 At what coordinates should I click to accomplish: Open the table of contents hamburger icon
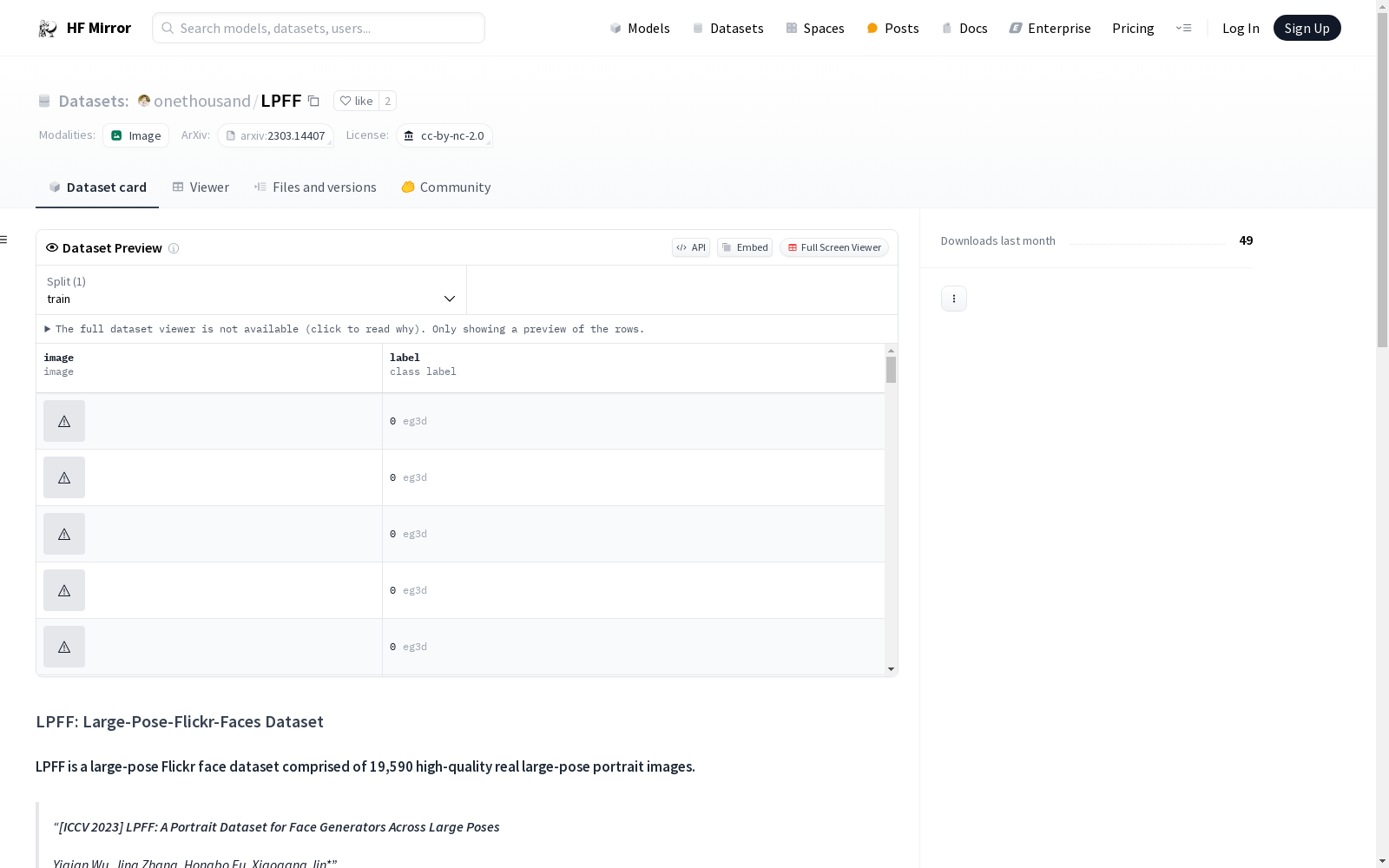coord(3,240)
